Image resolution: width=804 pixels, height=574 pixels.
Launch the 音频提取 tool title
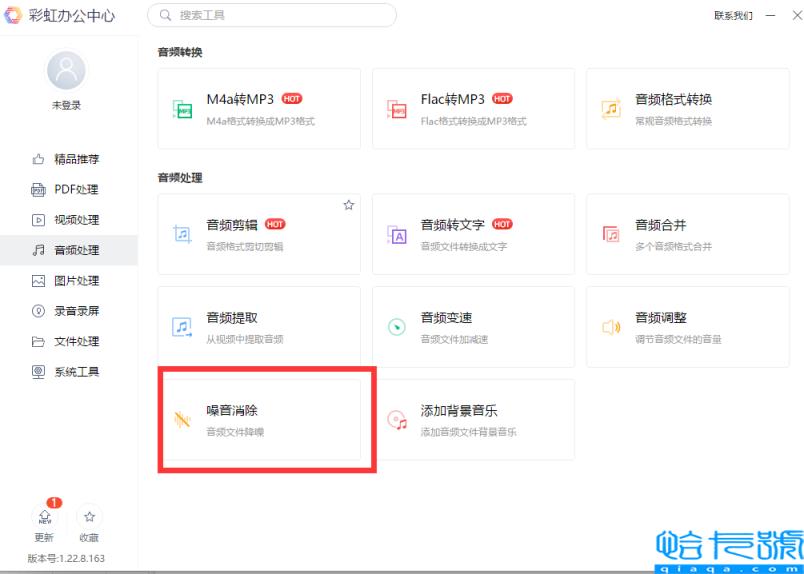coord(232,318)
